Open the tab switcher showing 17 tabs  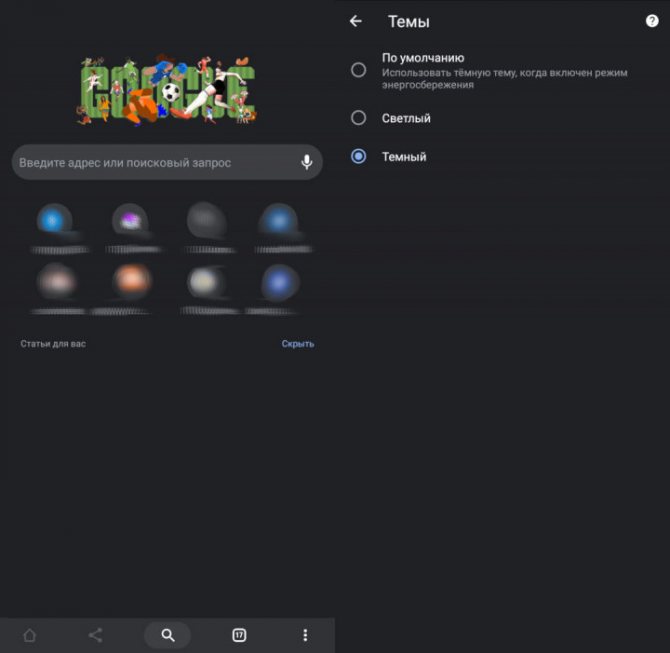(239, 635)
